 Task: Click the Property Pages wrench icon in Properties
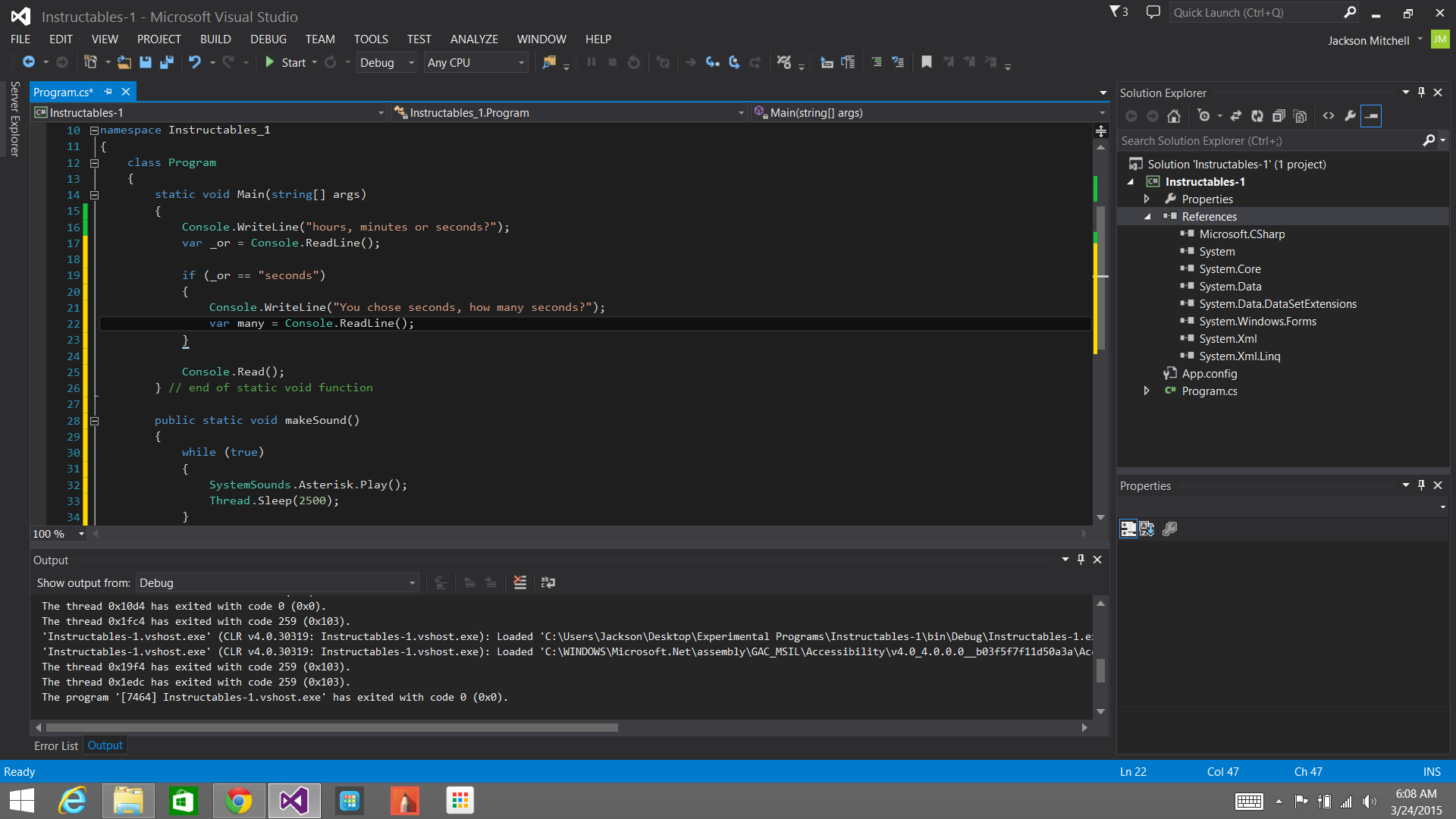[1170, 529]
